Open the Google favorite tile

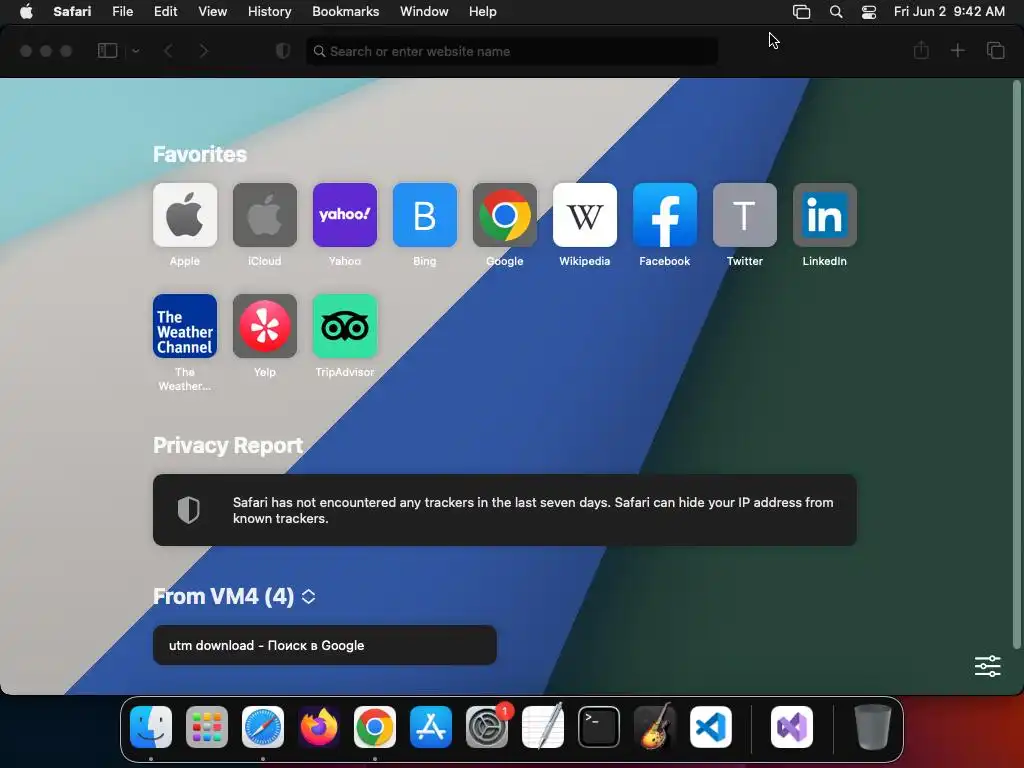coord(505,215)
